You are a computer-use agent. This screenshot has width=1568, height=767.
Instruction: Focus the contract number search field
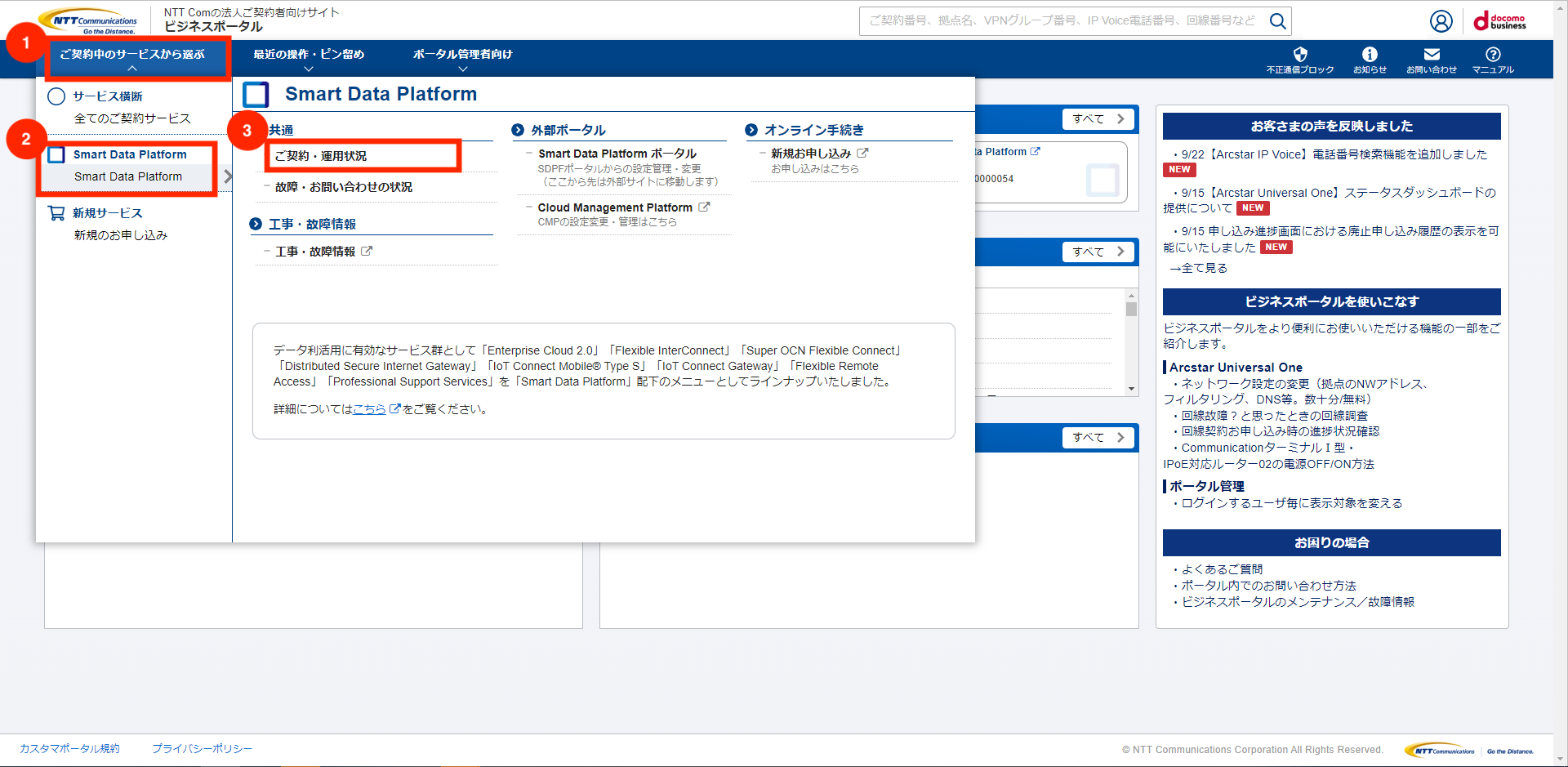tap(1062, 21)
